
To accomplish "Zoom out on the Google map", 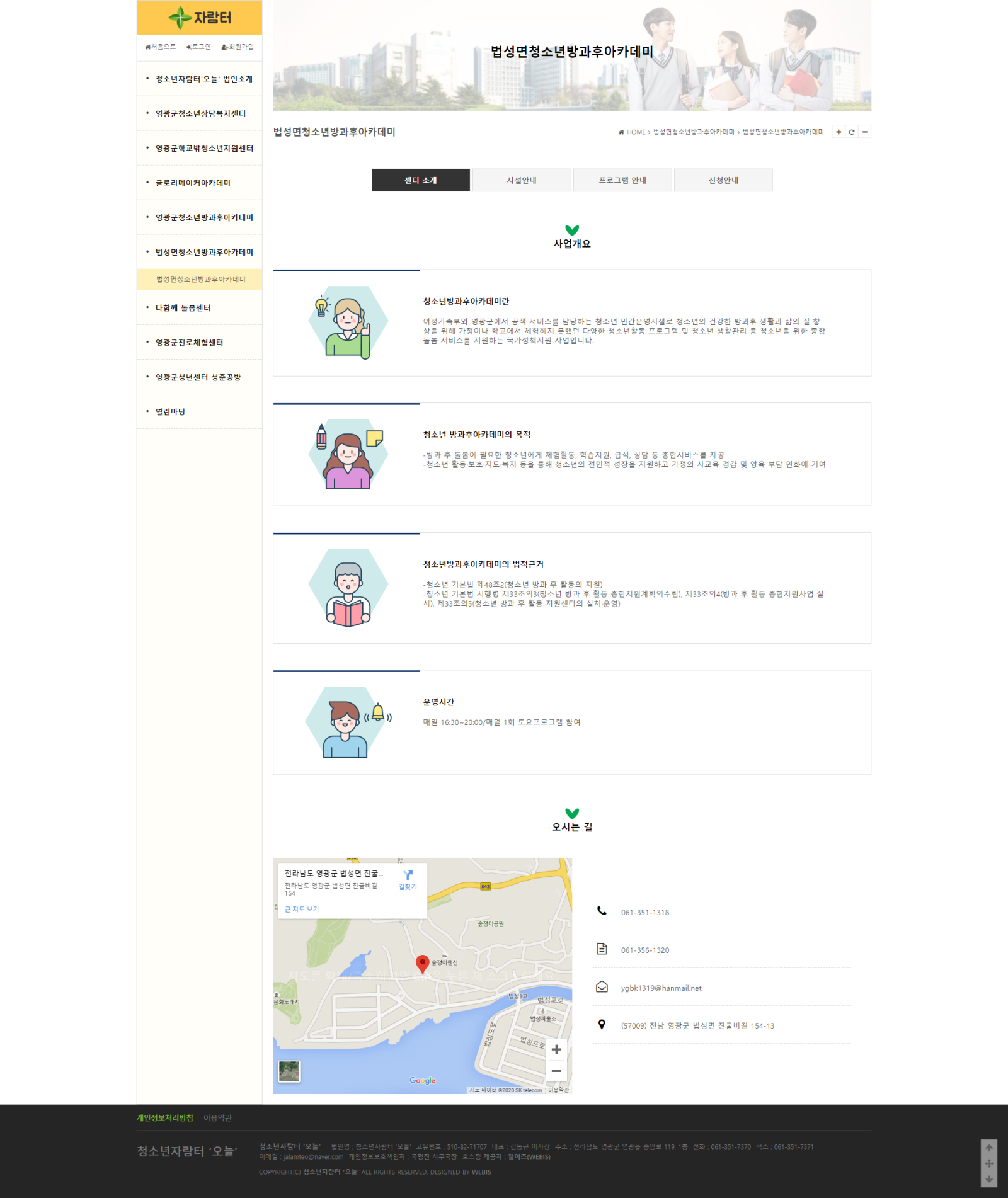I will pyautogui.click(x=556, y=1071).
